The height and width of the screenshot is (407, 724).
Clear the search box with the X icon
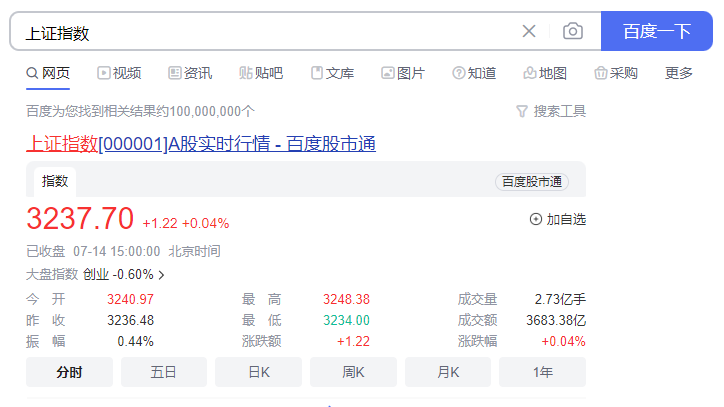click(x=529, y=31)
